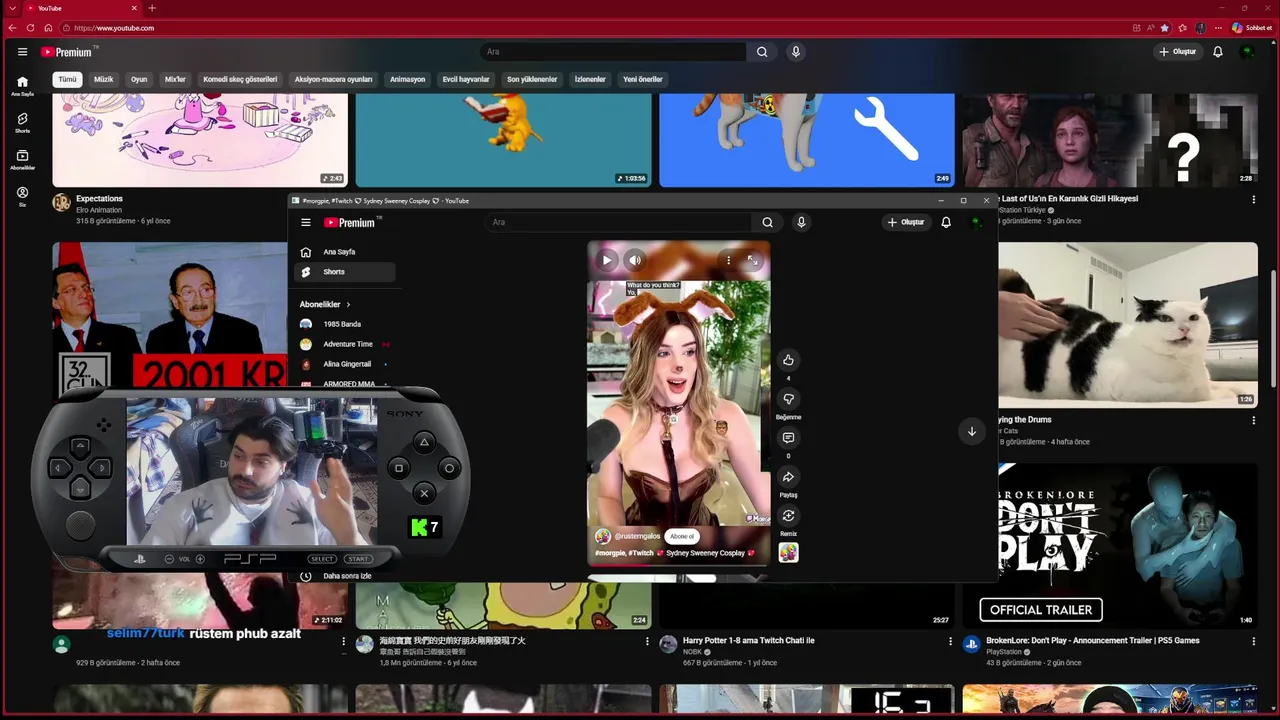Play the Short with the play button
1280x720 pixels.
tap(606, 260)
